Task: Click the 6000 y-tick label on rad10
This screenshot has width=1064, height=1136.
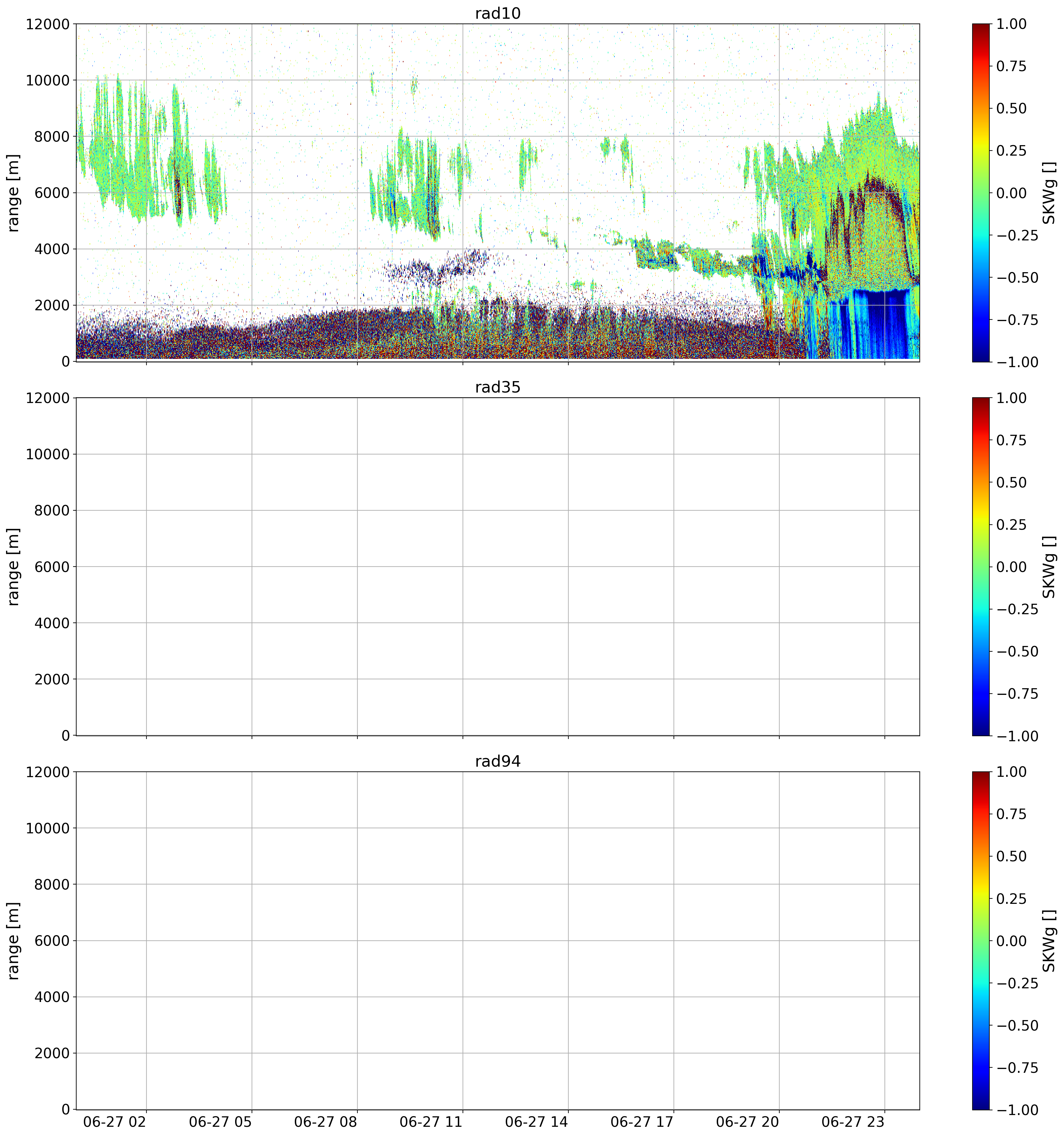Action: point(52,192)
